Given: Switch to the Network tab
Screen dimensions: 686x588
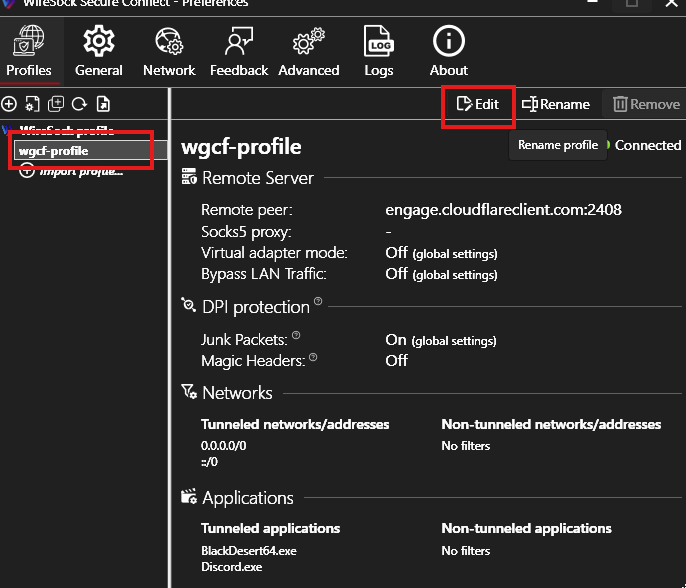Looking at the screenshot, I should [x=169, y=52].
